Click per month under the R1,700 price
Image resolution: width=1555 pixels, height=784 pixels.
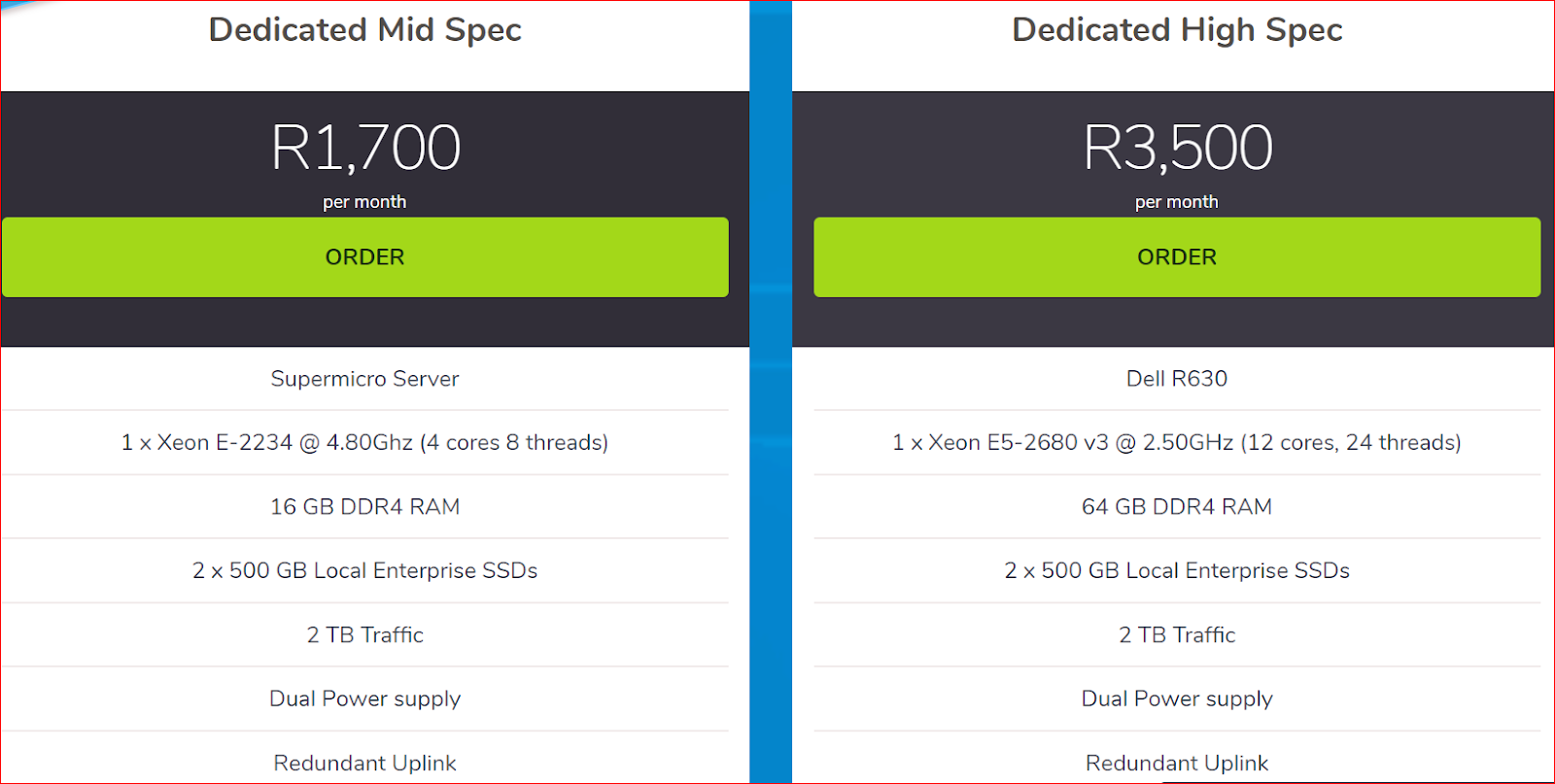(x=364, y=202)
